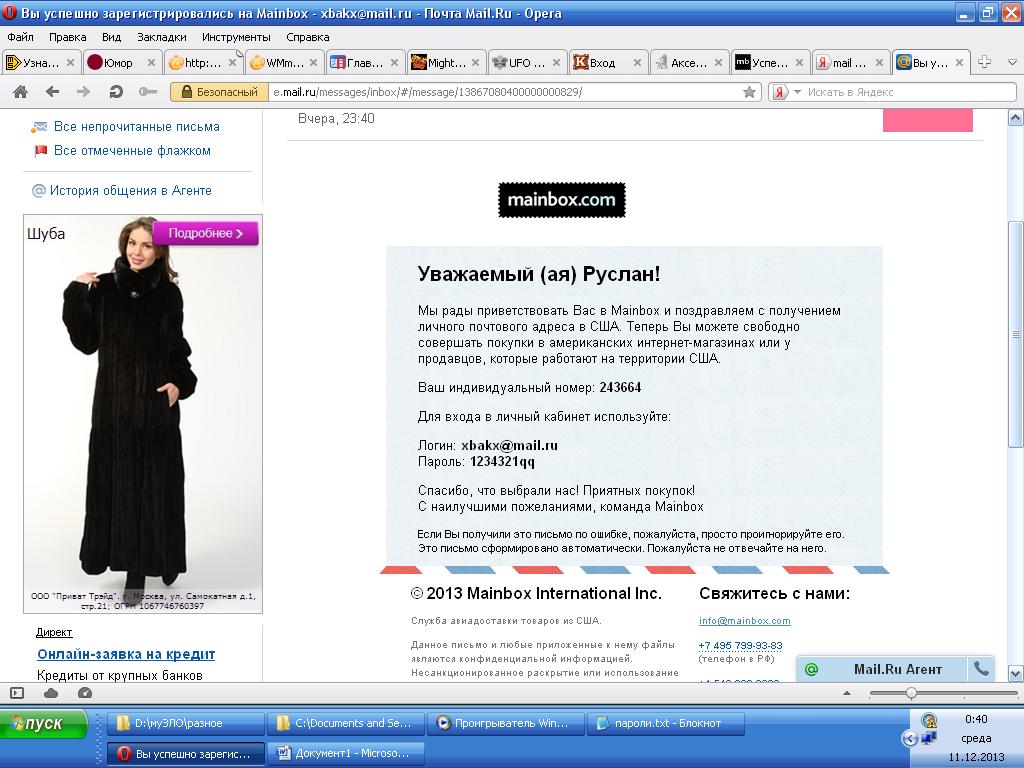Switch to the Узна... tab
Screen dimensions: 1024x768
click(x=40, y=63)
